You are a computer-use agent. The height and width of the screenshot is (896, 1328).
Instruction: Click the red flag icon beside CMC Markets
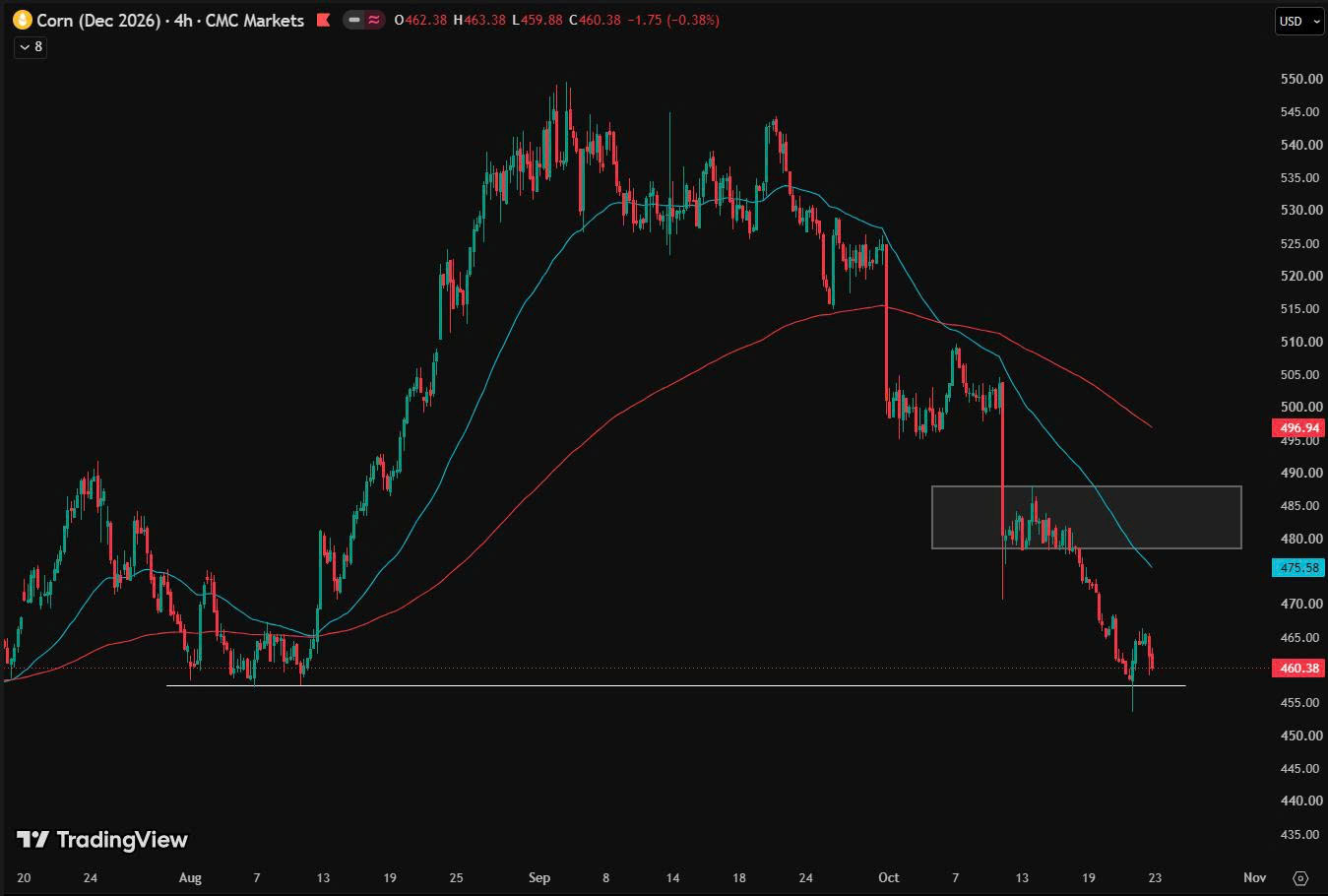pos(323,20)
